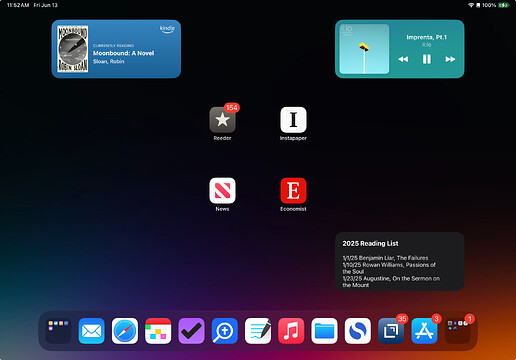Open the App Library folder with badge 1
The height and width of the screenshot is (360, 516).
pos(458,331)
